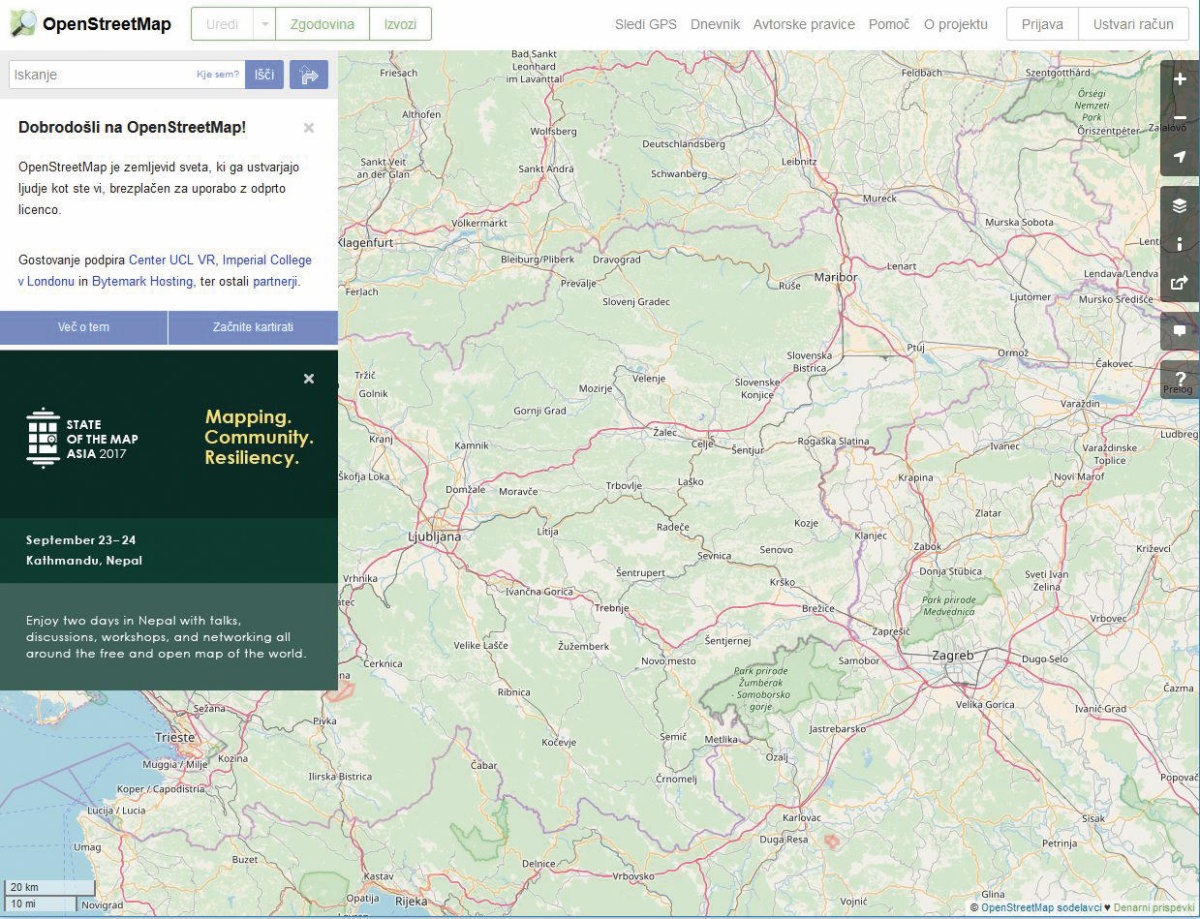The image size is (1200, 919).
Task: Click the Ptuj label on the map
Action: [916, 347]
